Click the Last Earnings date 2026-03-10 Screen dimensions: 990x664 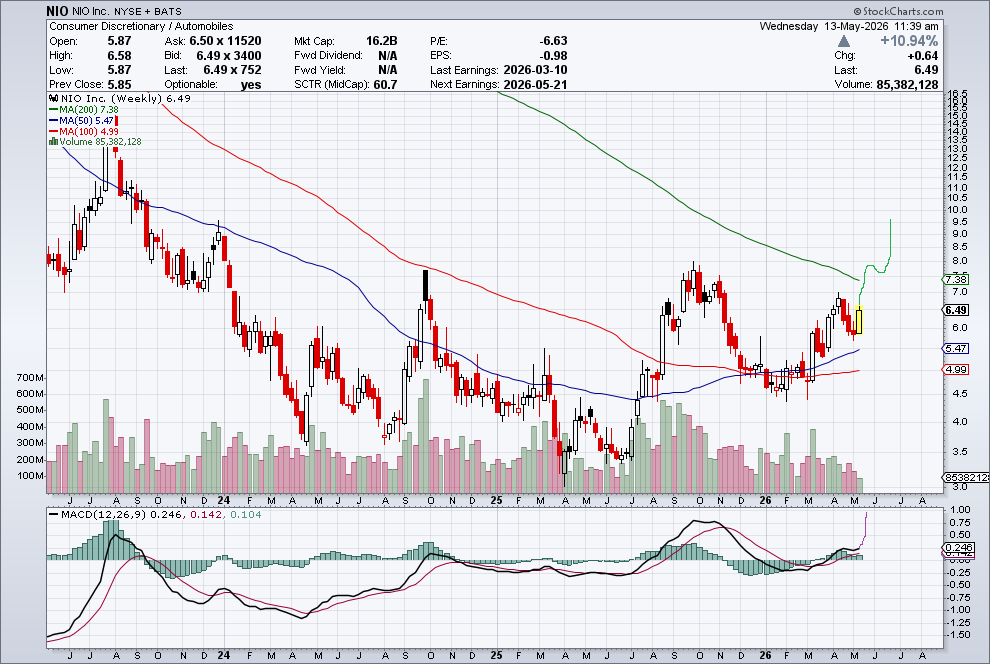(x=535, y=70)
